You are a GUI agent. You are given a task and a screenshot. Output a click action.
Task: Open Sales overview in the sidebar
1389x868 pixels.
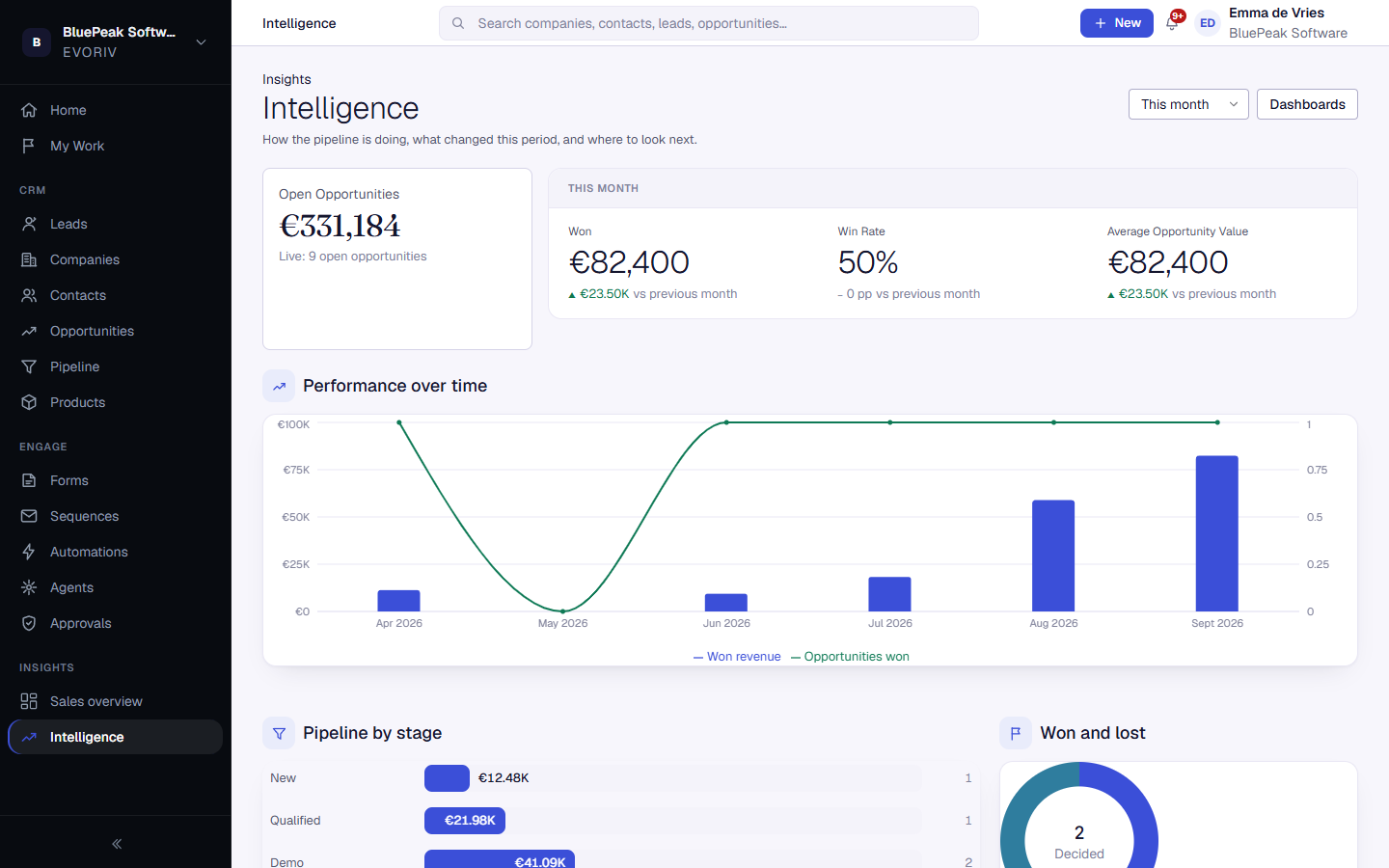coord(115,701)
